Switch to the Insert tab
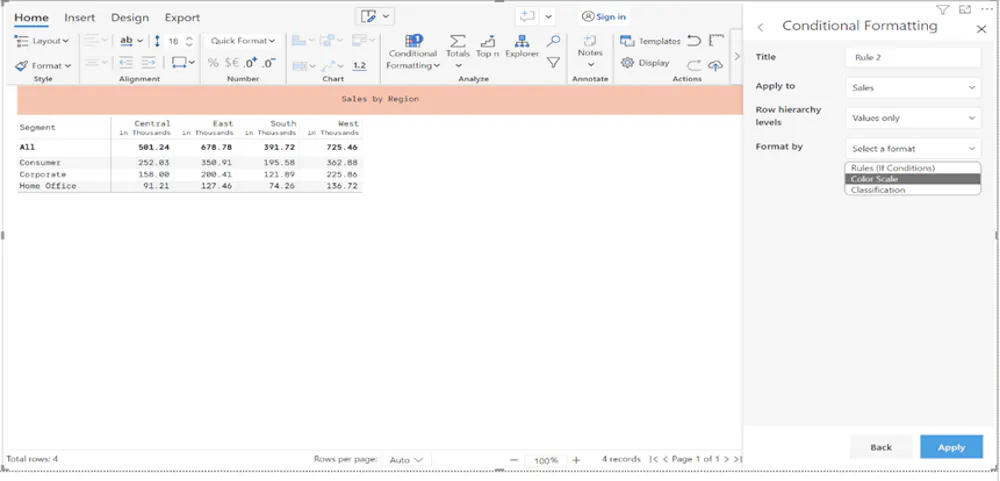1000x481 pixels. click(79, 17)
